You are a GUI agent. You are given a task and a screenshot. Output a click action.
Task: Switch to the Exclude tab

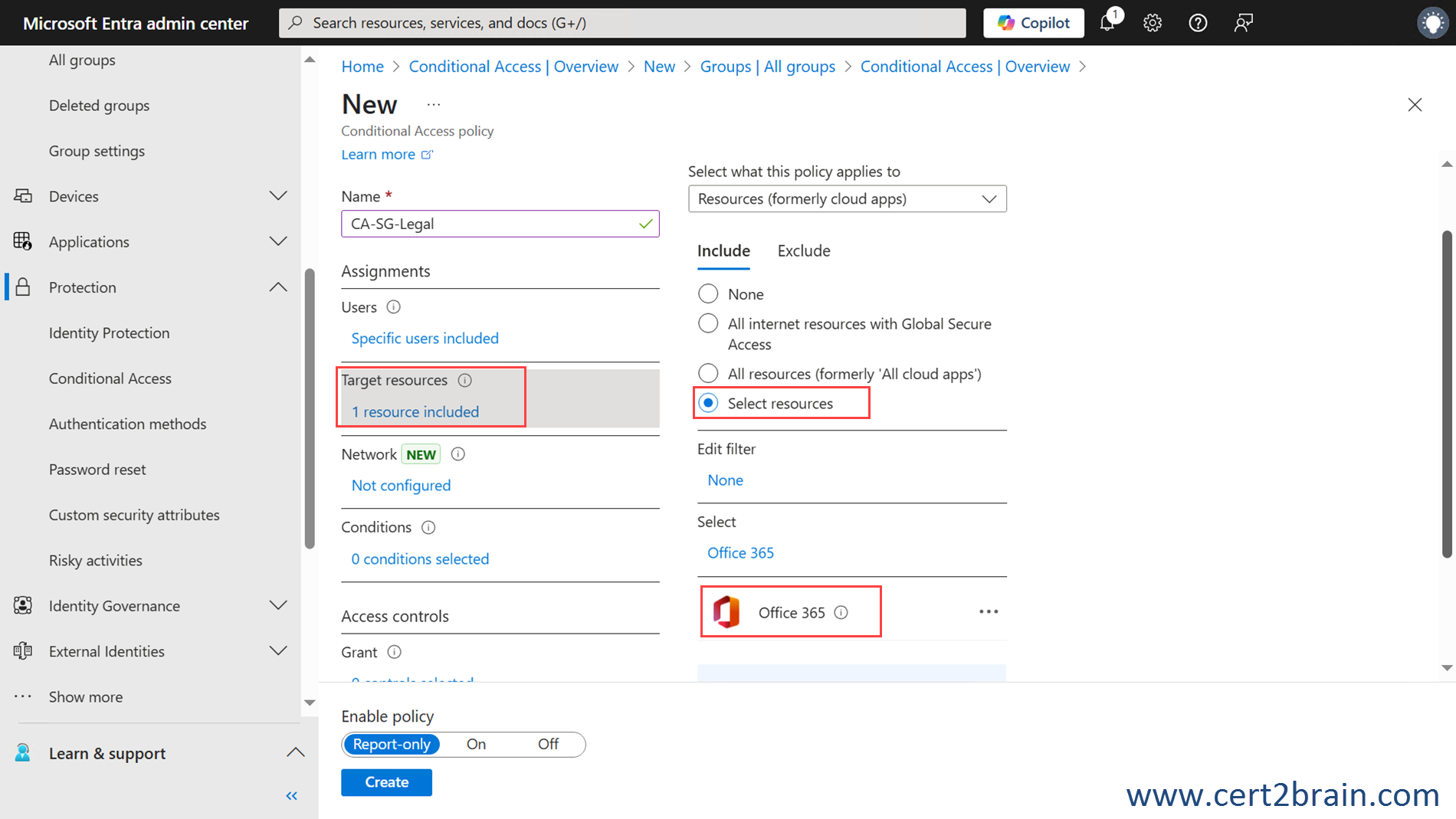pos(804,251)
